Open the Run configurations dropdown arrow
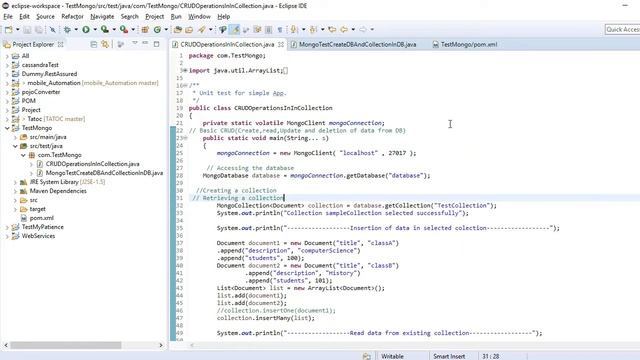Image resolution: width=640 pixels, height=360 pixels. pyautogui.click(x=95, y=29)
